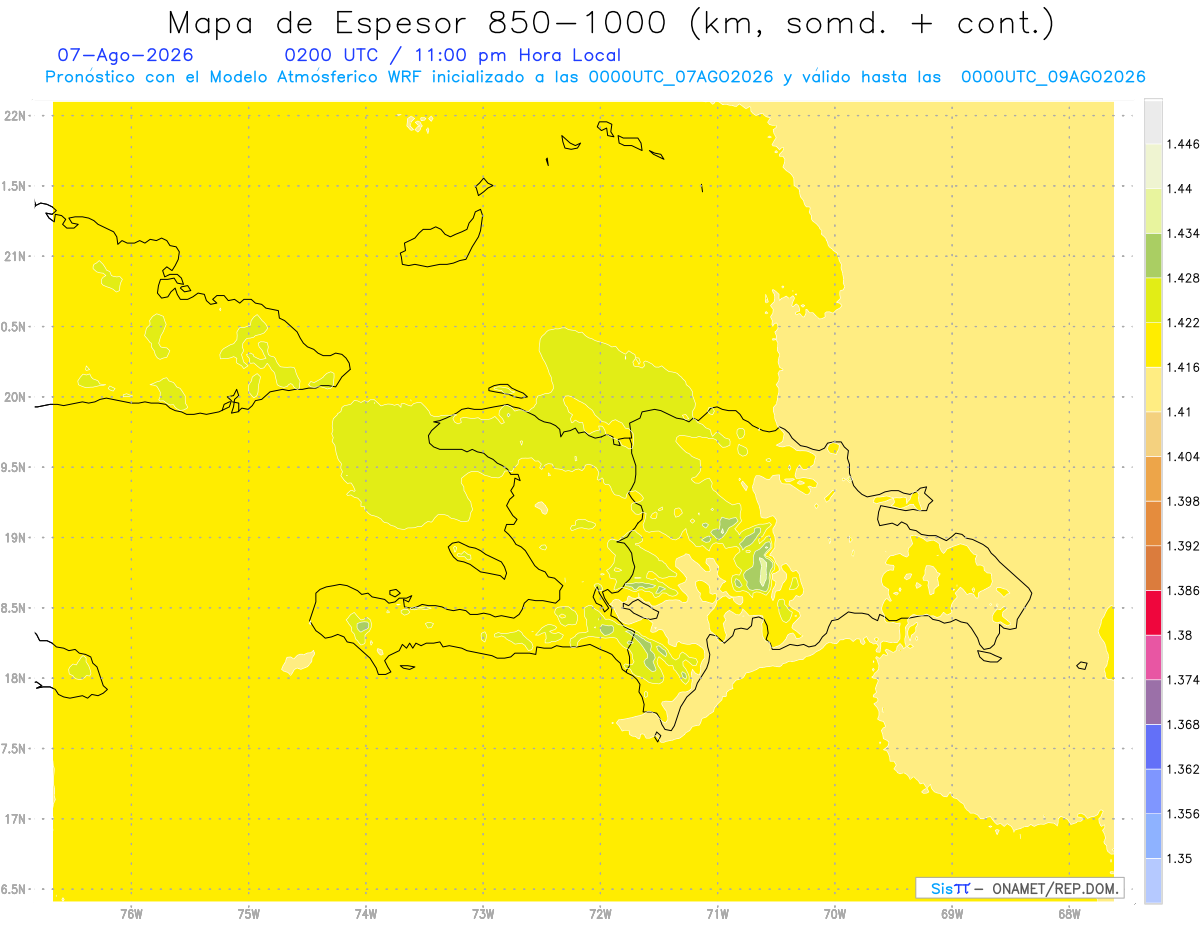The height and width of the screenshot is (927, 1200).
Task: Click the legend value "1.44"
Action: [1180, 188]
